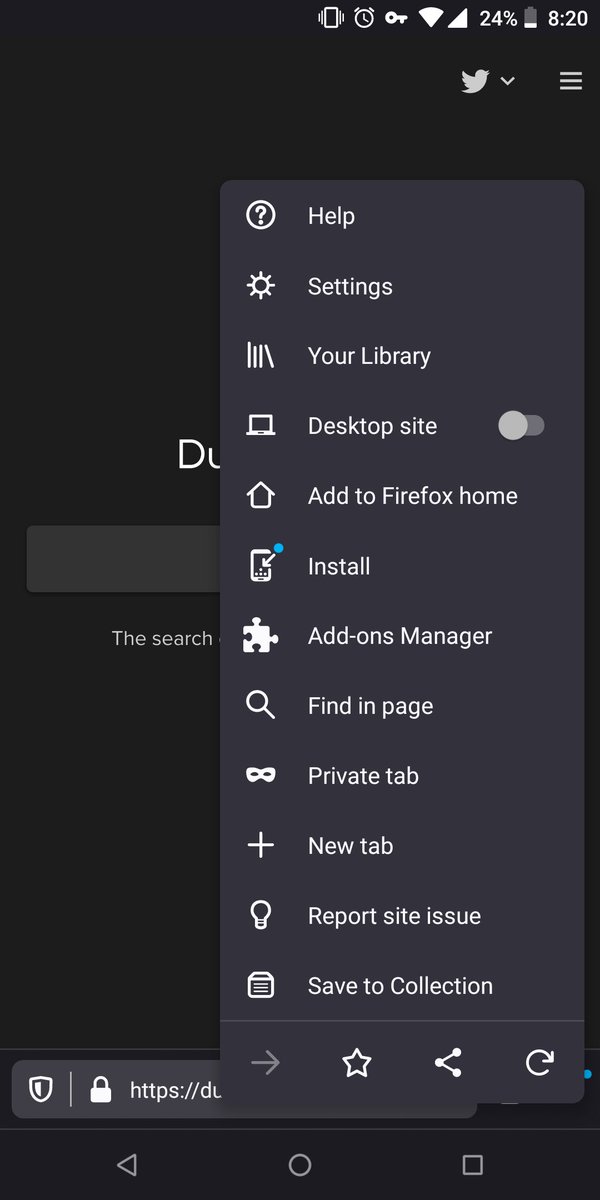
Task: Click the plus icon for New tab
Action: click(260, 846)
